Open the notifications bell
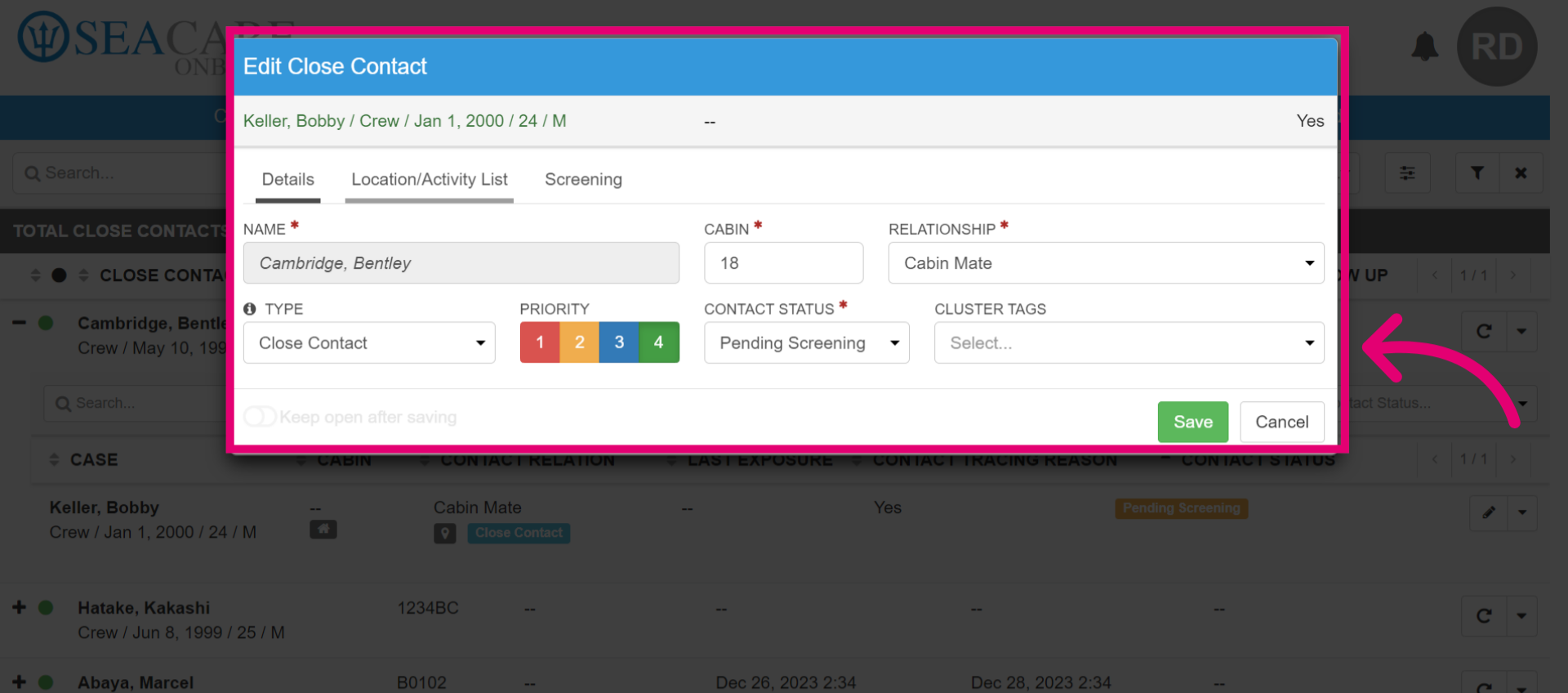1568x693 pixels. pyautogui.click(x=1425, y=47)
